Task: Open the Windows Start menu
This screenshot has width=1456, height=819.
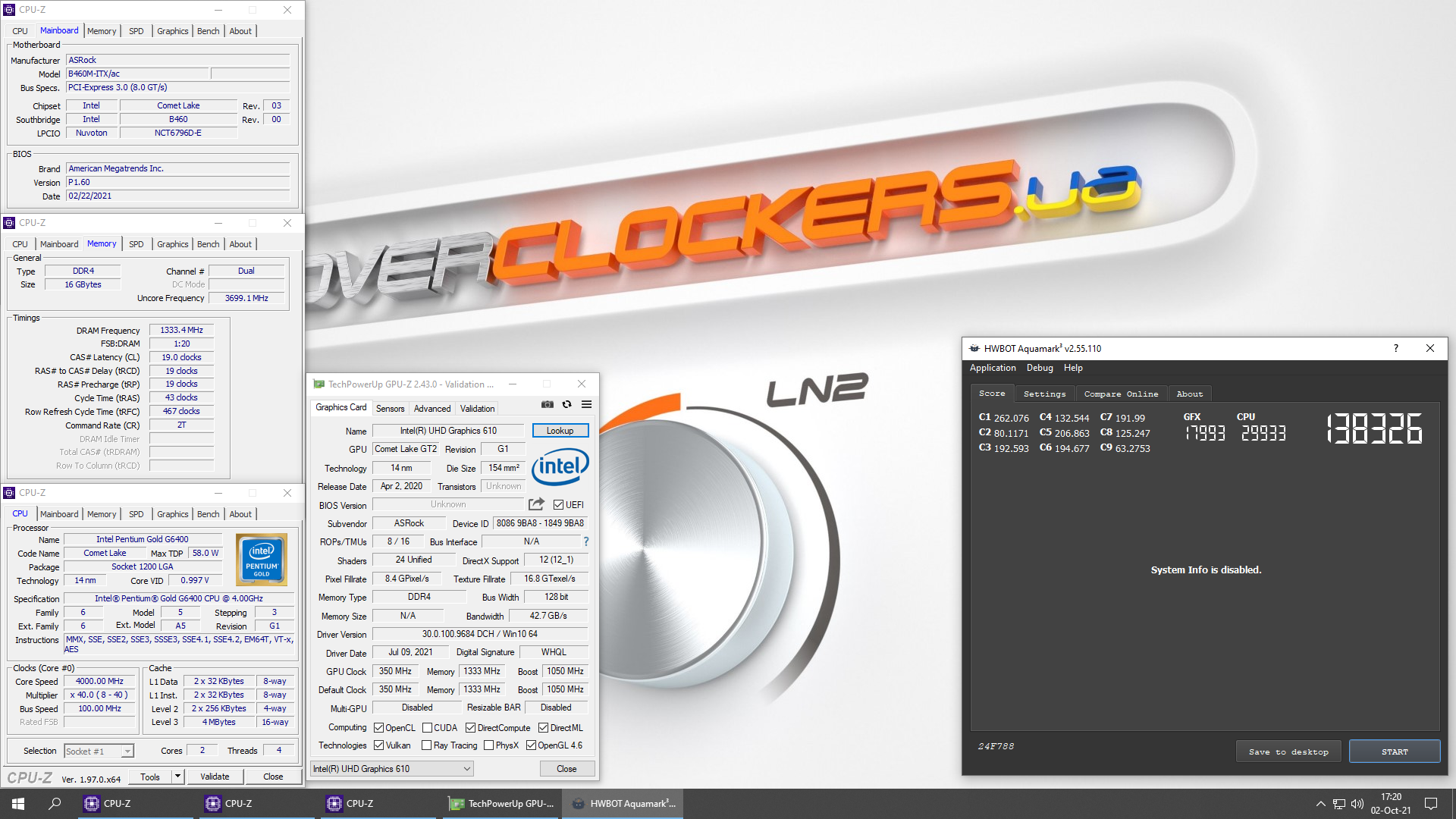Action: (18, 804)
